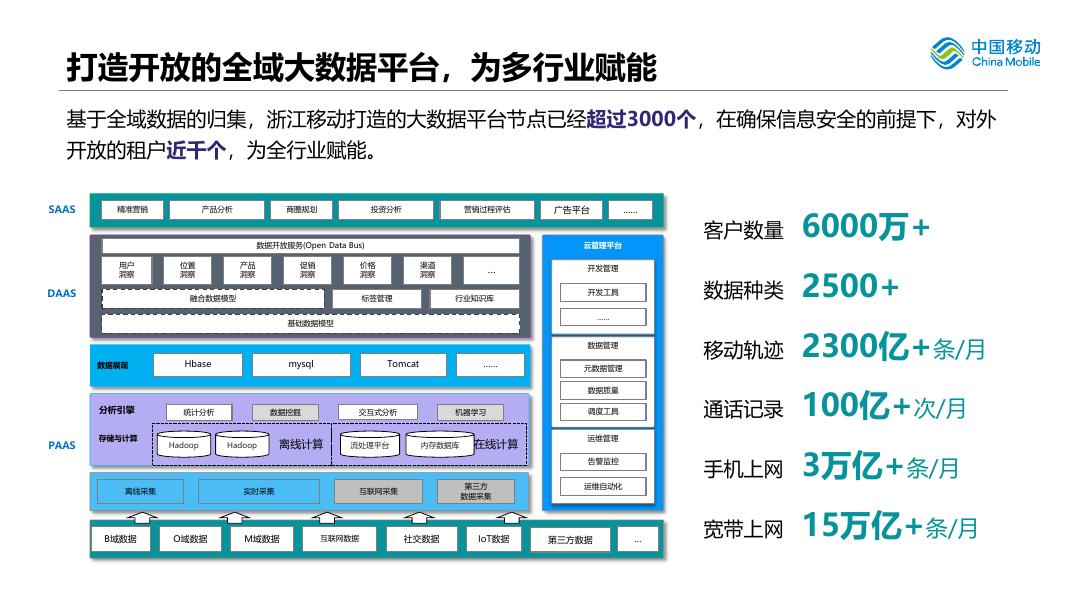The height and width of the screenshot is (600, 1067).
Task: Click the 数据开放服务(Open Data Bus) bar
Action: pos(310,245)
